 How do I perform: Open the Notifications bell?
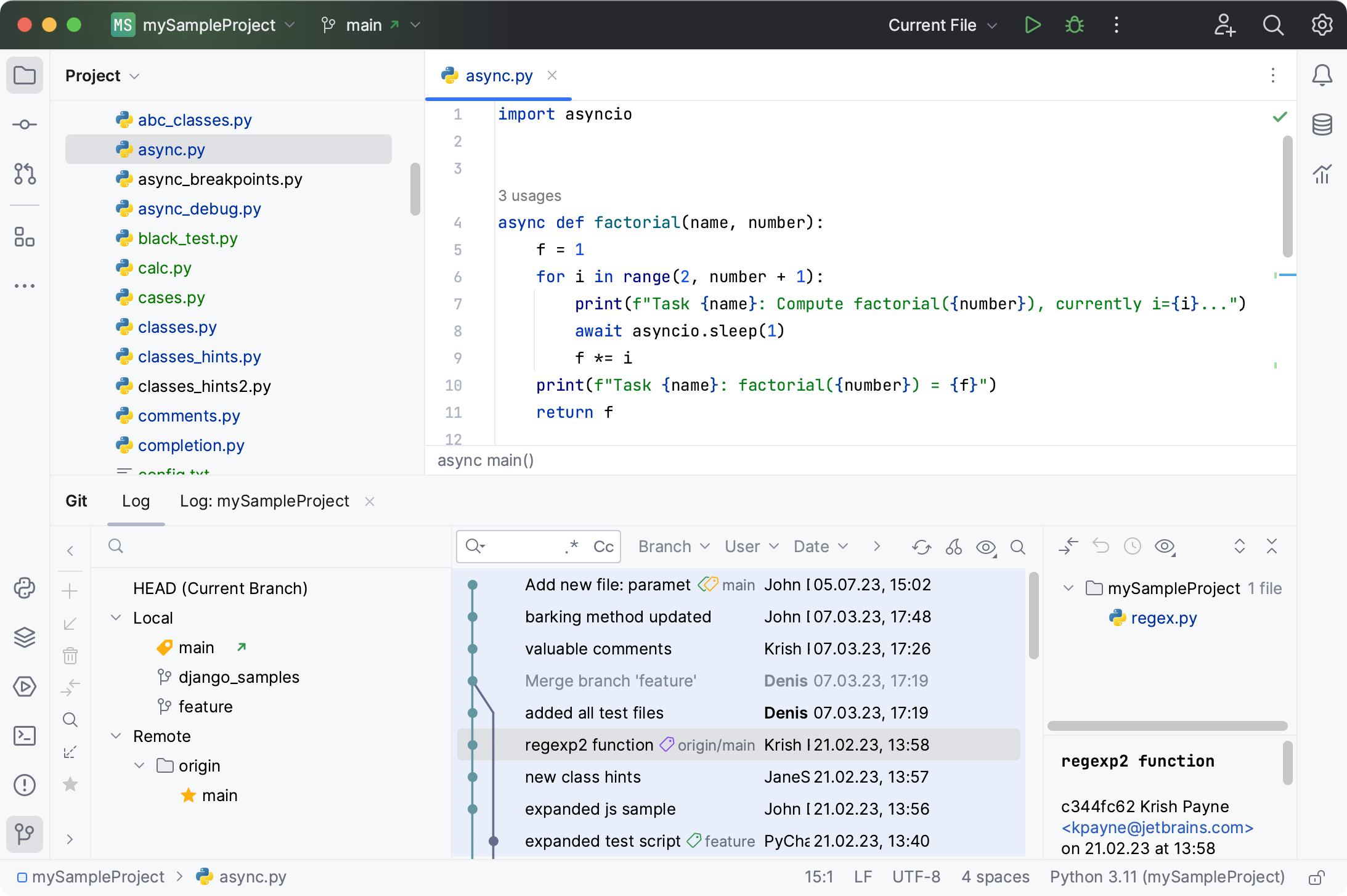[x=1322, y=75]
